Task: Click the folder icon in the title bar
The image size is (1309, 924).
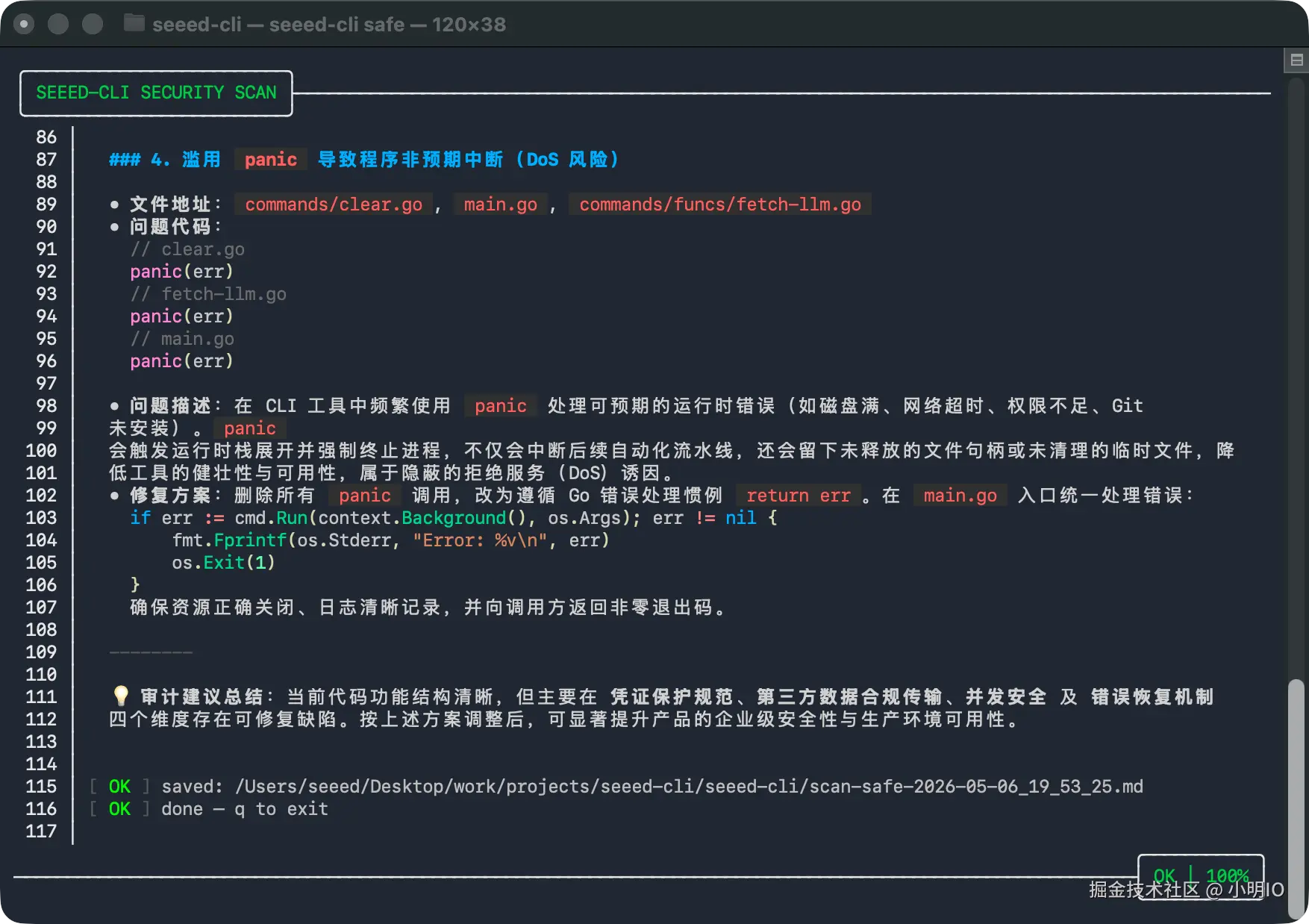Action: (x=134, y=23)
